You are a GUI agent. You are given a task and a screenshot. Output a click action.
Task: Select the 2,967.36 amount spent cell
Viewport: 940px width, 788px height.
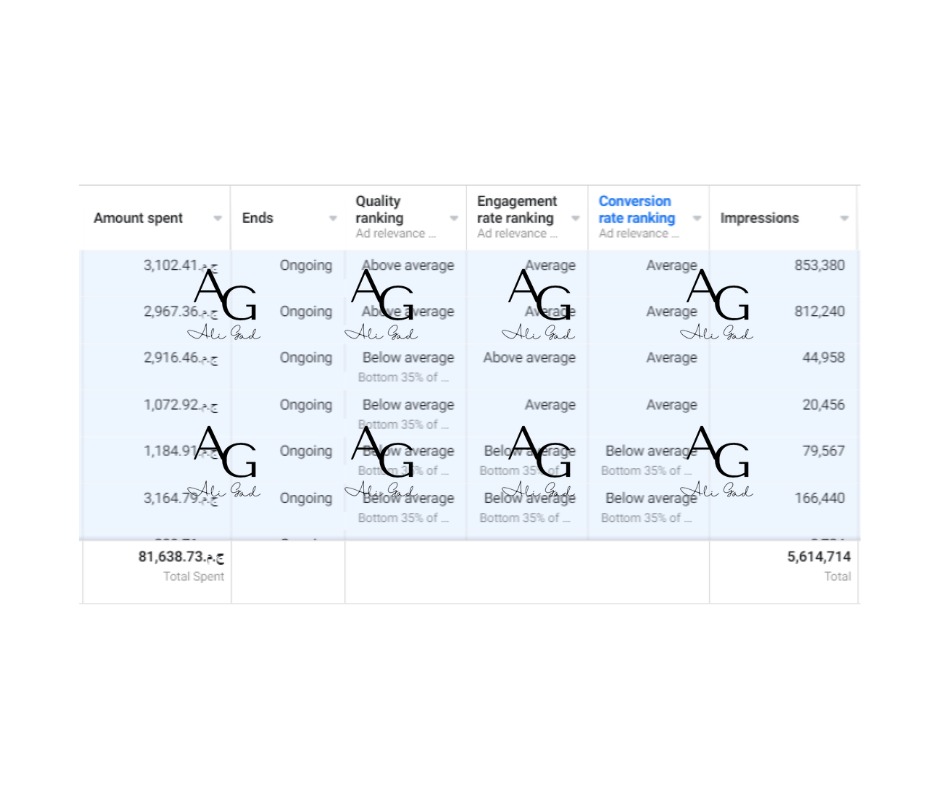(180, 312)
